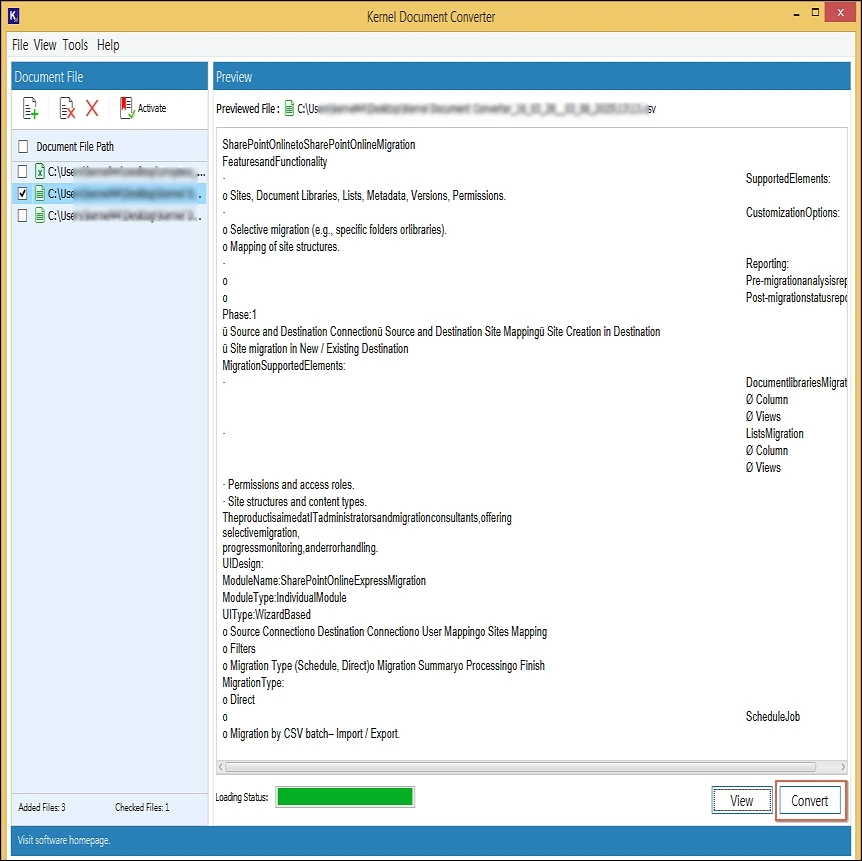Click the previewed file path text
The height and width of the screenshot is (861, 862).
(x=476, y=109)
